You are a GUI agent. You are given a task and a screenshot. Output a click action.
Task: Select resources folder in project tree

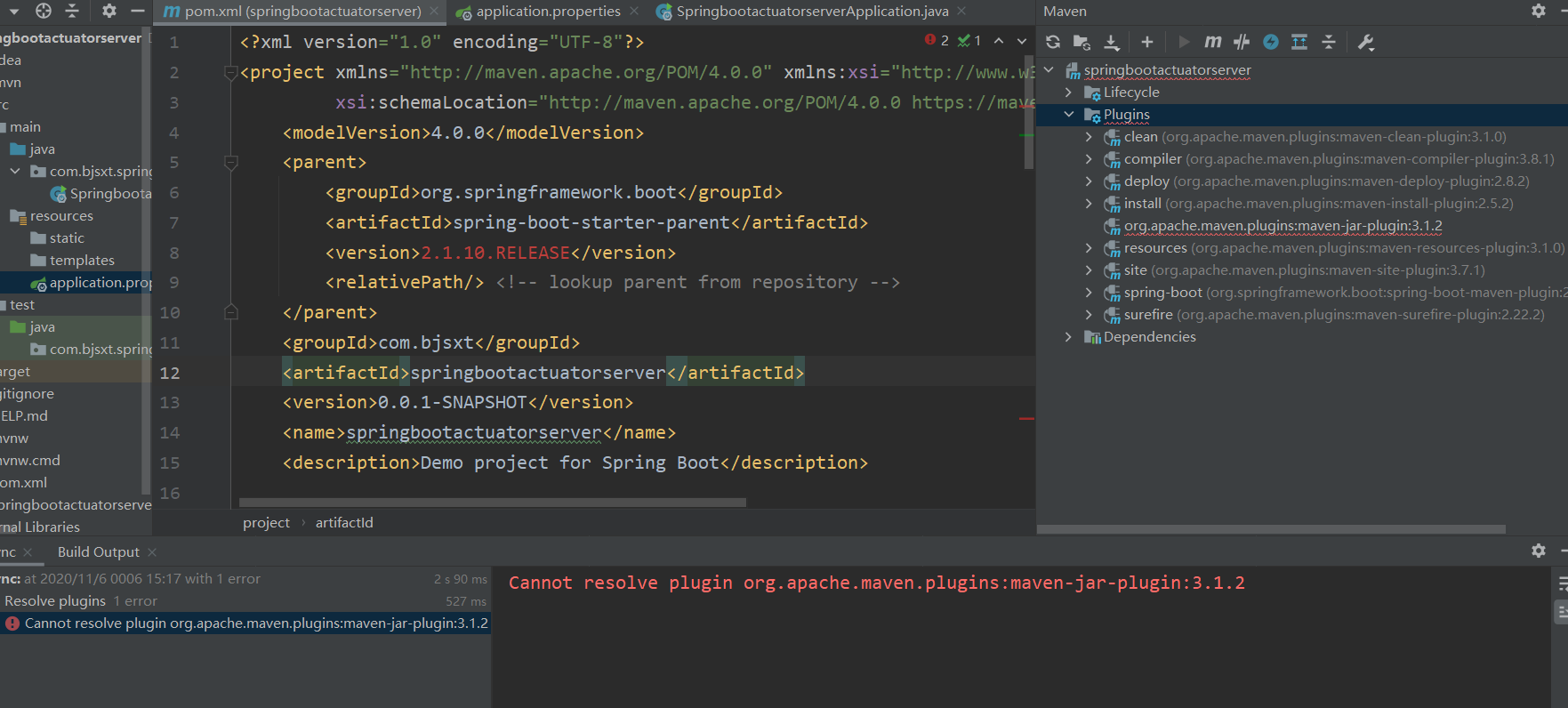(61, 216)
